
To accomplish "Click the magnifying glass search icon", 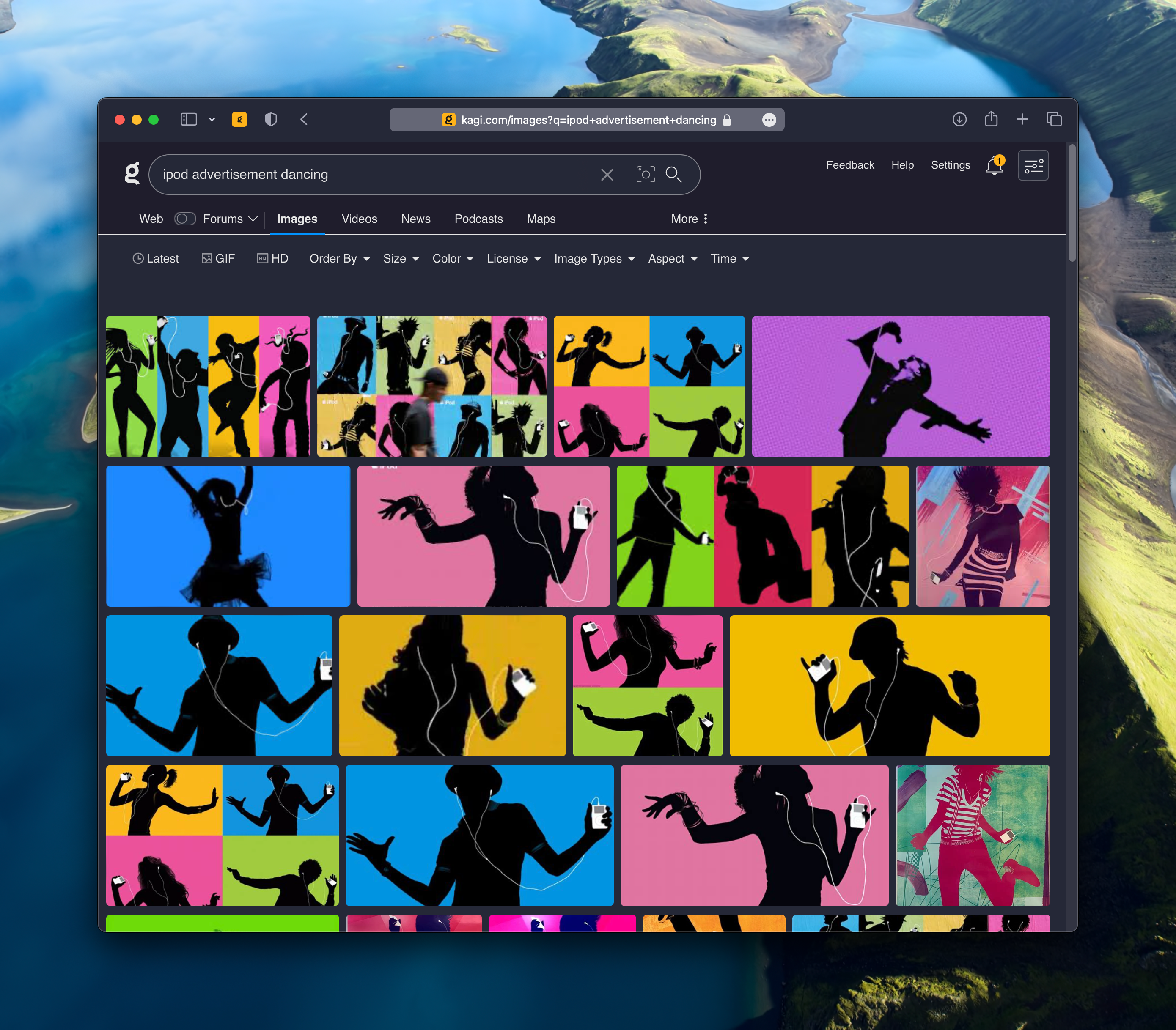I will click(673, 174).
